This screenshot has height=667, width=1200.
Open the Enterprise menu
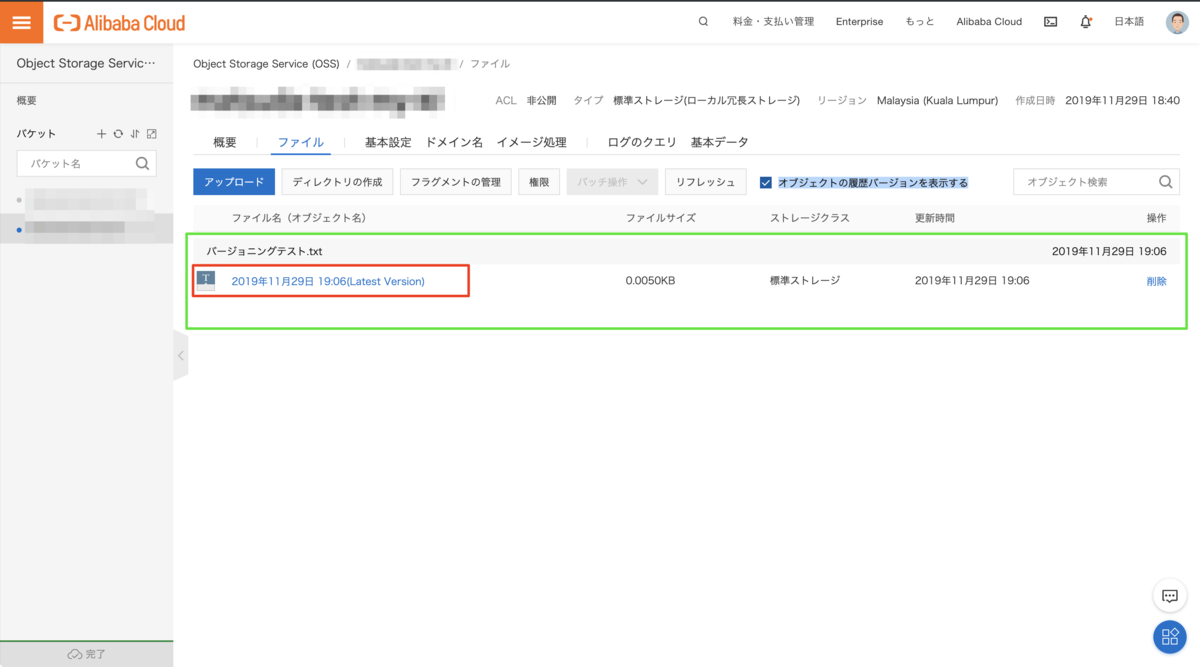pyautogui.click(x=860, y=21)
